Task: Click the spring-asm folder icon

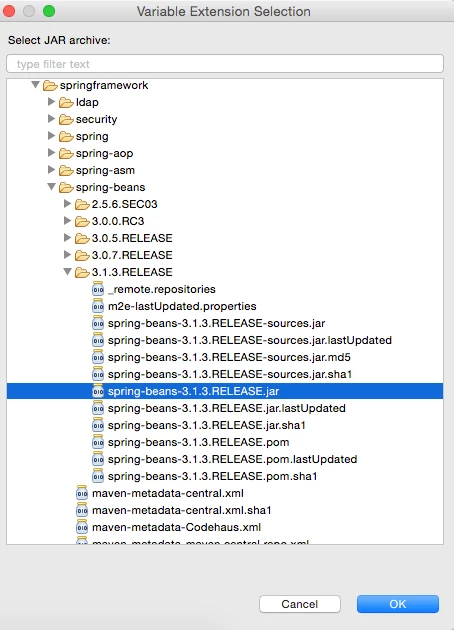Action: pos(66,170)
